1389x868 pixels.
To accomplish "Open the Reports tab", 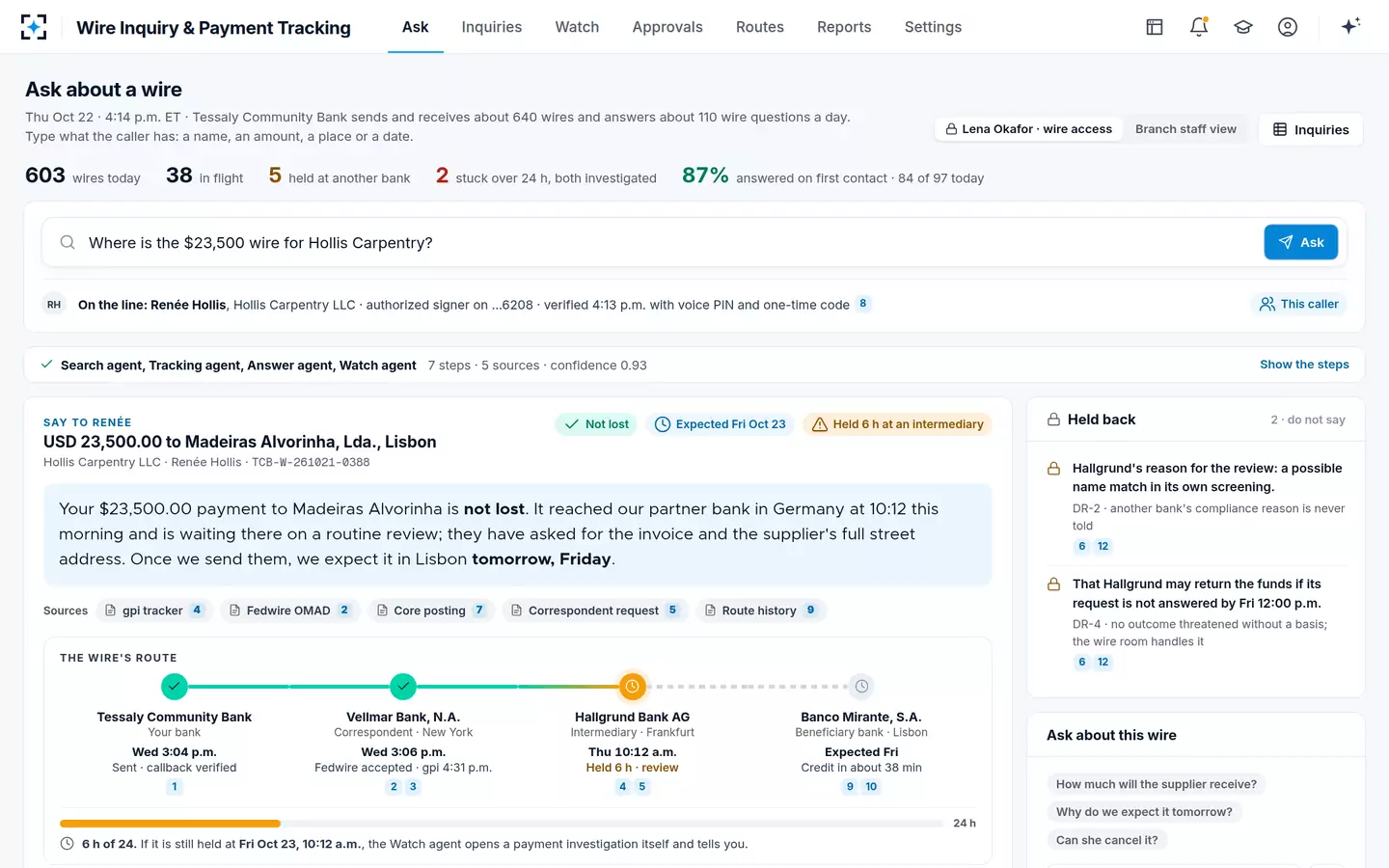I will (x=844, y=27).
